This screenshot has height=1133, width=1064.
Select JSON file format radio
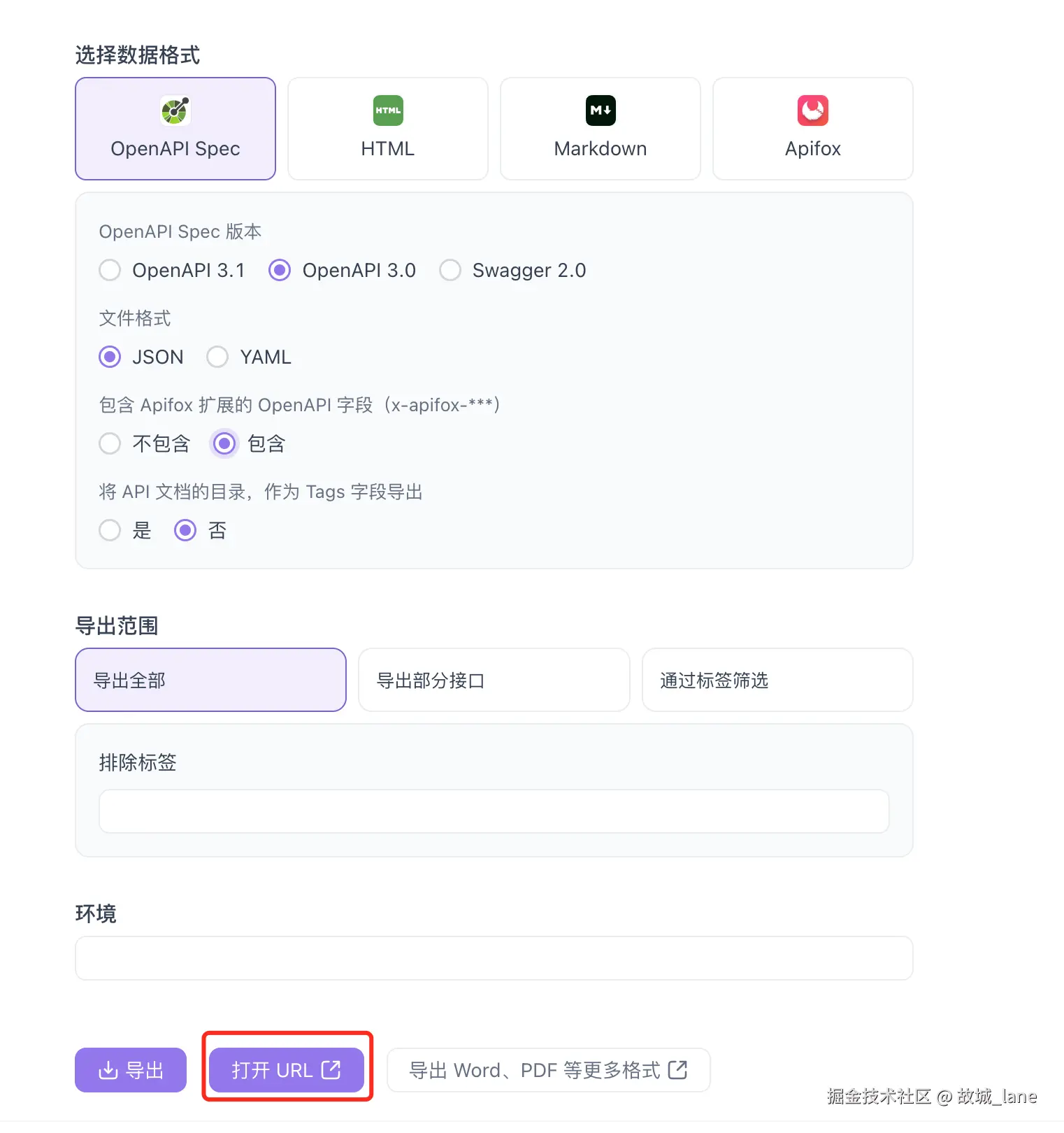pos(110,357)
